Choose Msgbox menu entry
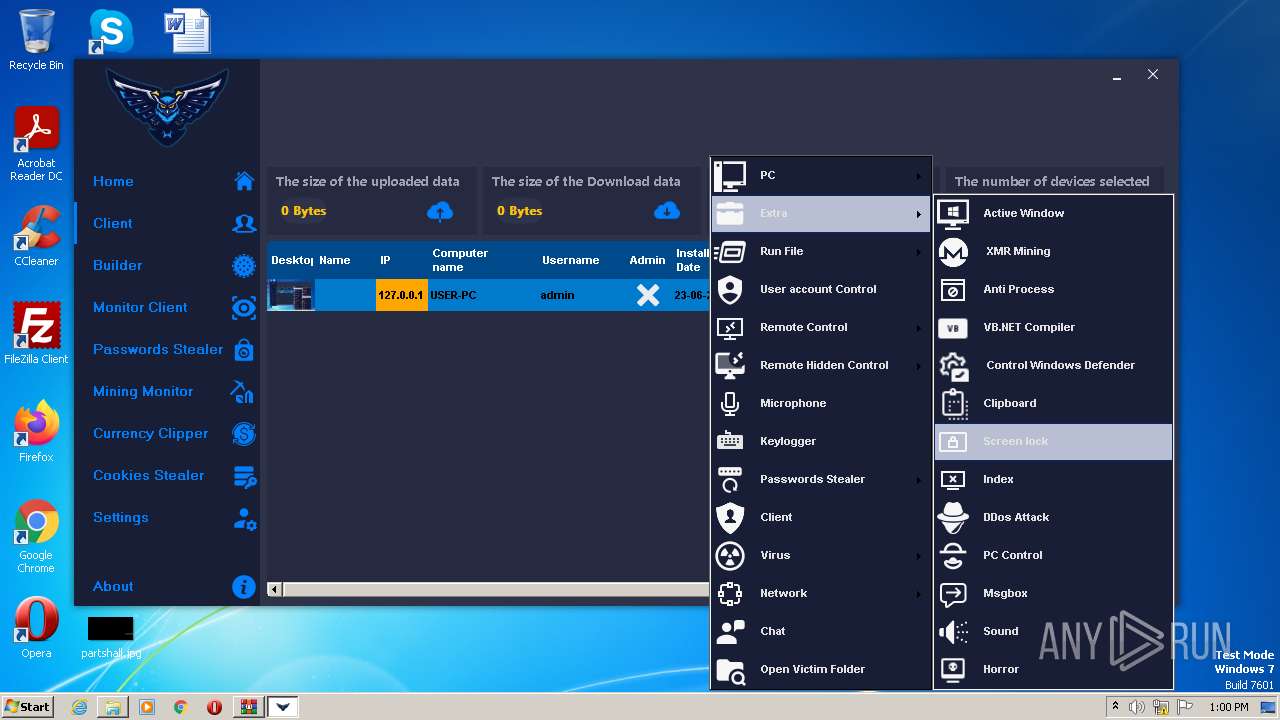Viewport: 1280px width, 720px height. tap(1053, 593)
